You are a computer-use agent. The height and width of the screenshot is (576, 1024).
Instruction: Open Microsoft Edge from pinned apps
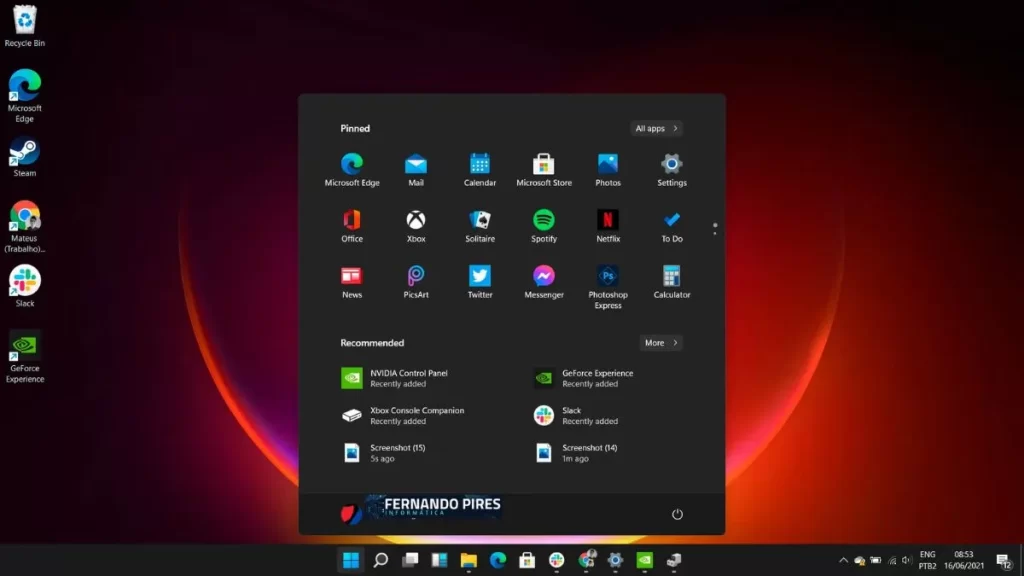coord(351,170)
